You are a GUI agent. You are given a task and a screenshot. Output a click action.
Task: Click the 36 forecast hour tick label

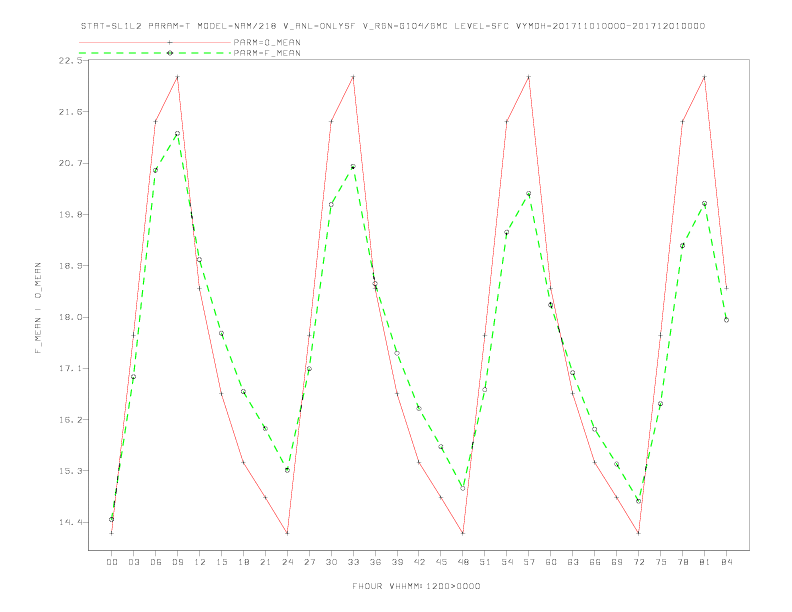pyautogui.click(x=375, y=562)
